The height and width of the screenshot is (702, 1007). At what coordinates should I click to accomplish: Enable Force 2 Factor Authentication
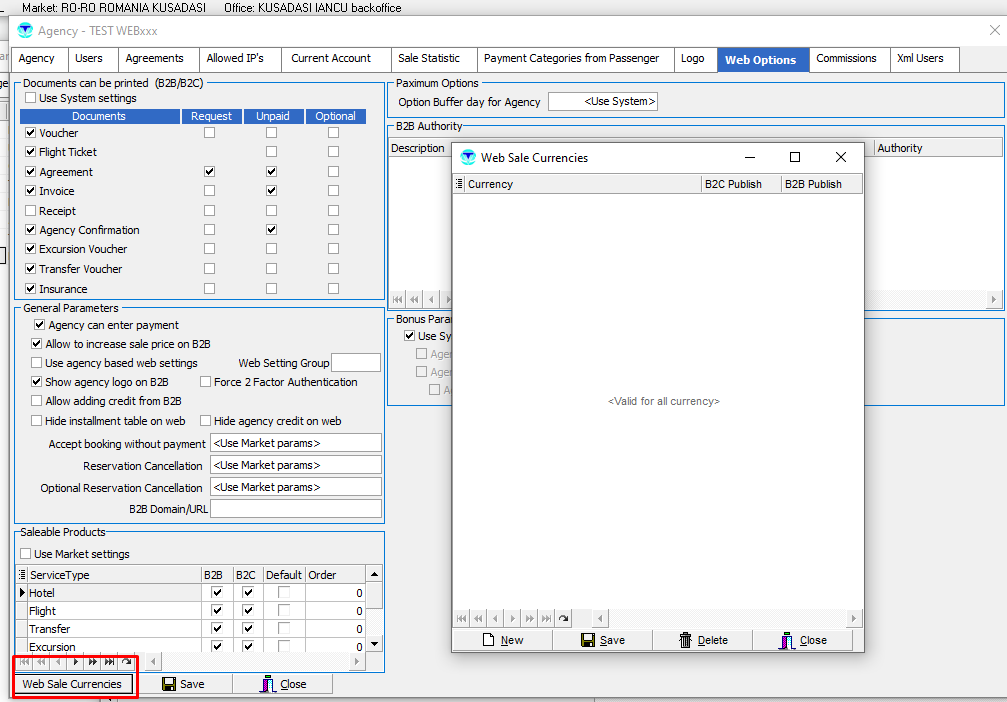[206, 382]
